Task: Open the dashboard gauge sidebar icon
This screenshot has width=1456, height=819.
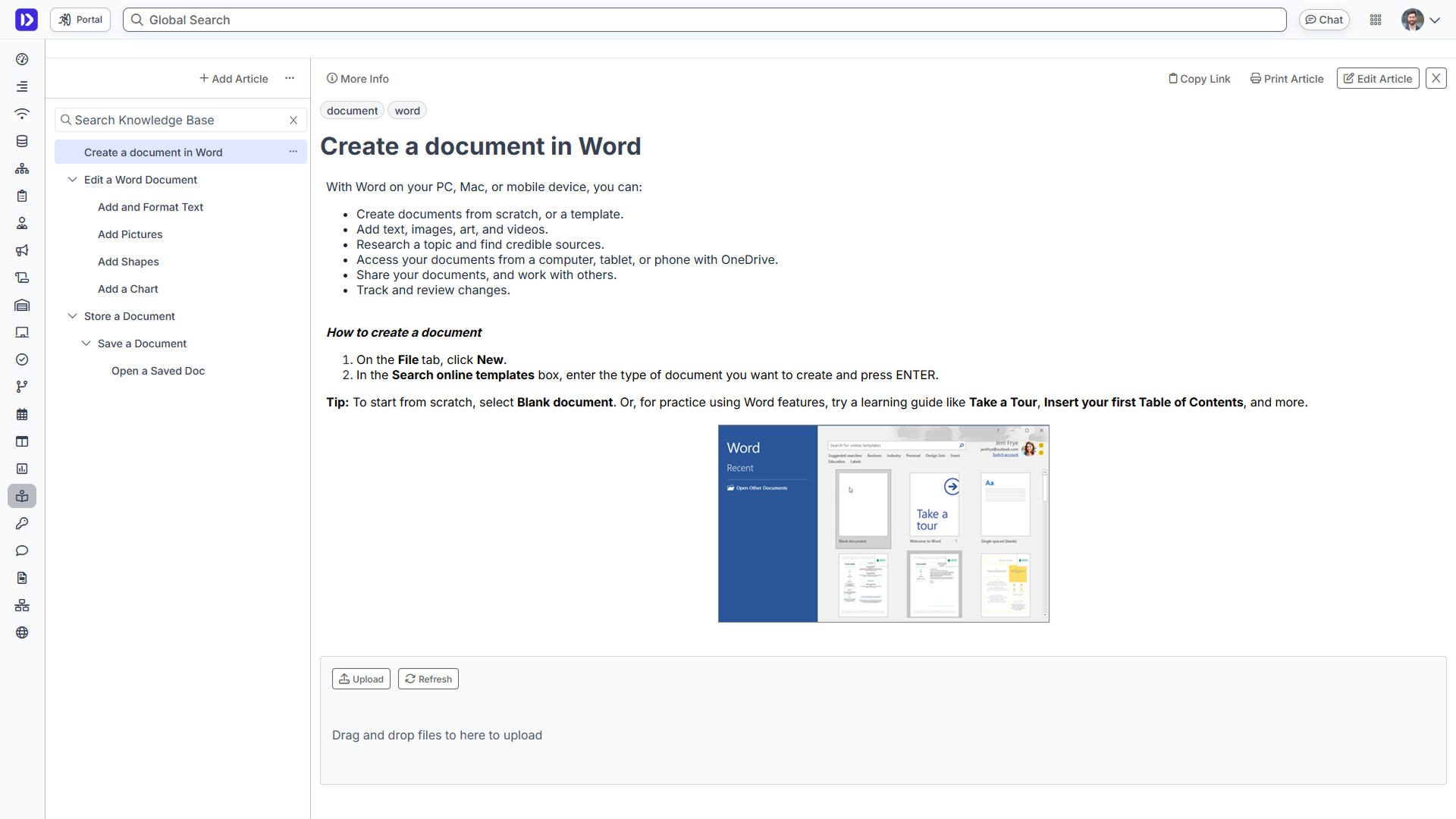Action: point(22,59)
